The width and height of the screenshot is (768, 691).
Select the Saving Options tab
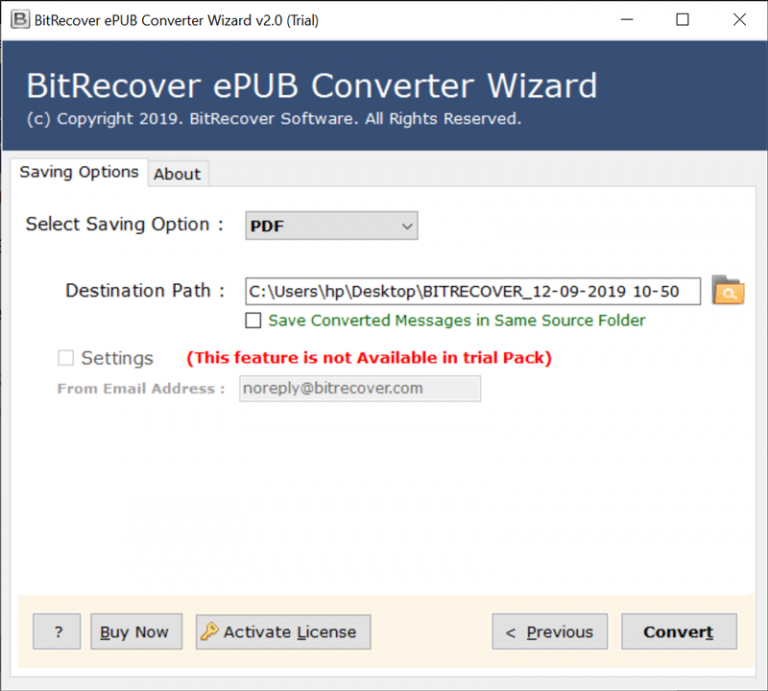point(79,172)
